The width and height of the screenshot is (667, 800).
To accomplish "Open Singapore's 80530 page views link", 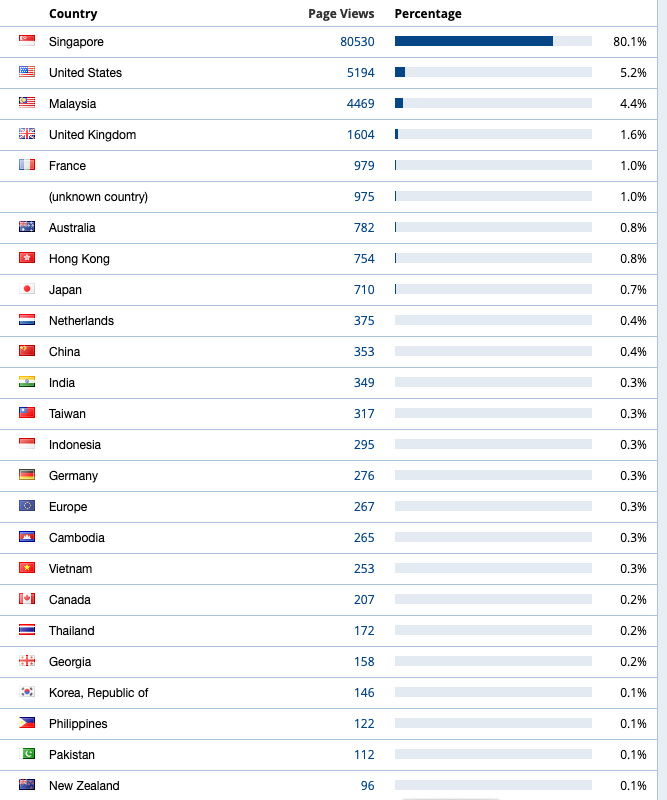I will click(357, 42).
